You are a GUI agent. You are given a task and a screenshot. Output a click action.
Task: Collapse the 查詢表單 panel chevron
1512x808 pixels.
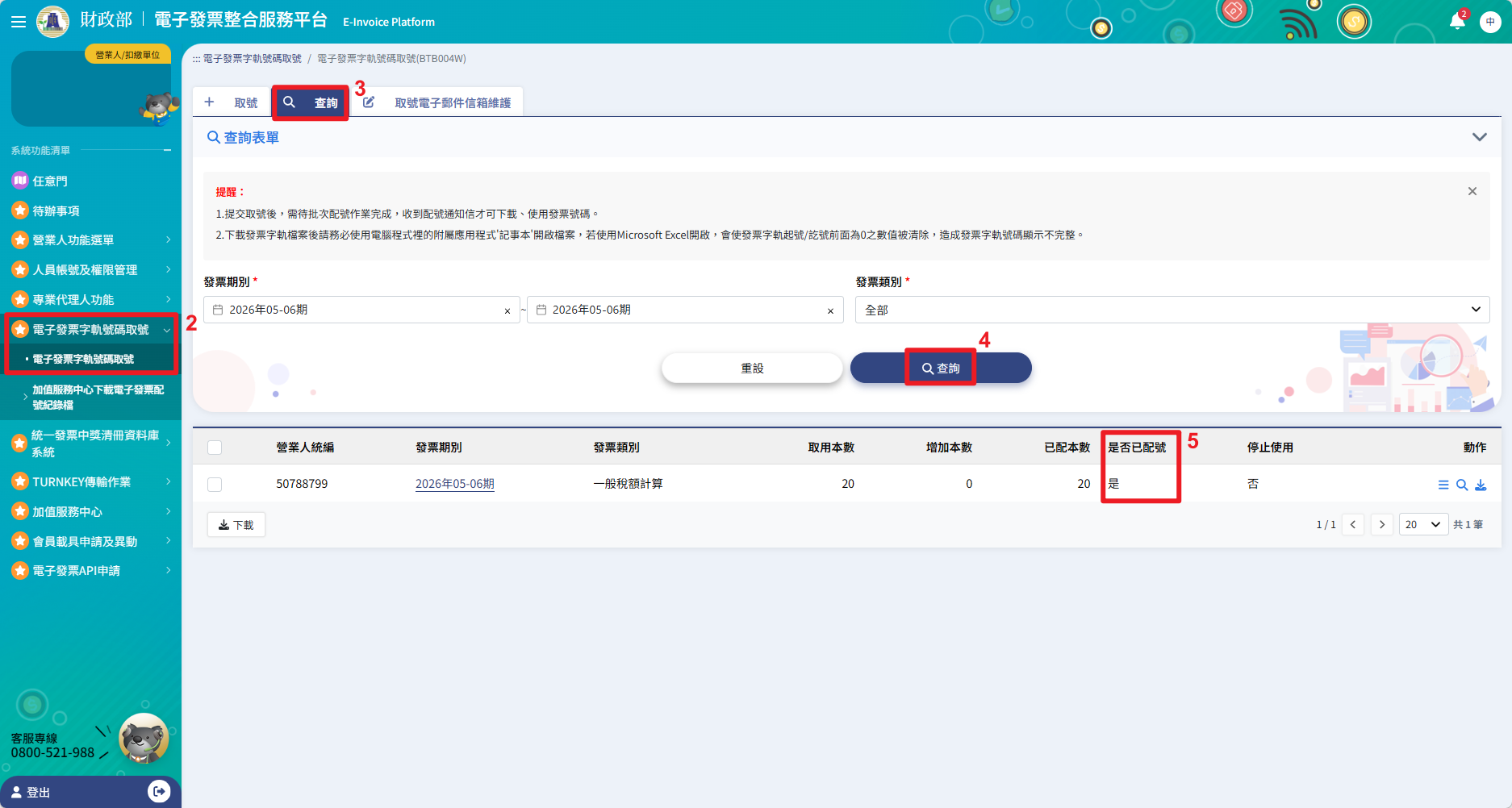[x=1479, y=137]
